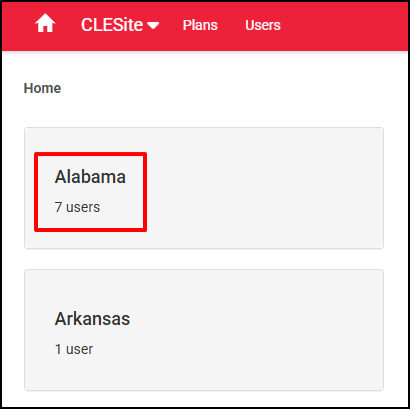Select the "1 user" label under Arkansas
410x409 pixels.
pyautogui.click(x=74, y=349)
